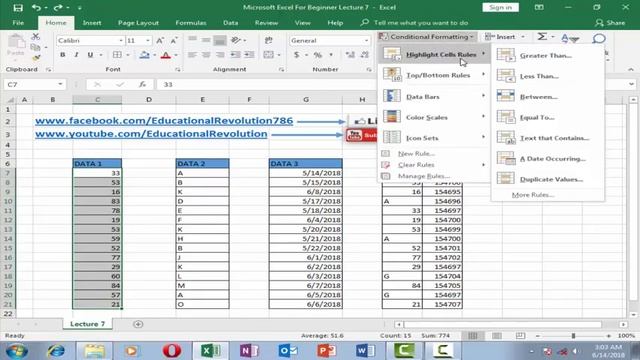Click the font color red A swatch

[166, 55]
